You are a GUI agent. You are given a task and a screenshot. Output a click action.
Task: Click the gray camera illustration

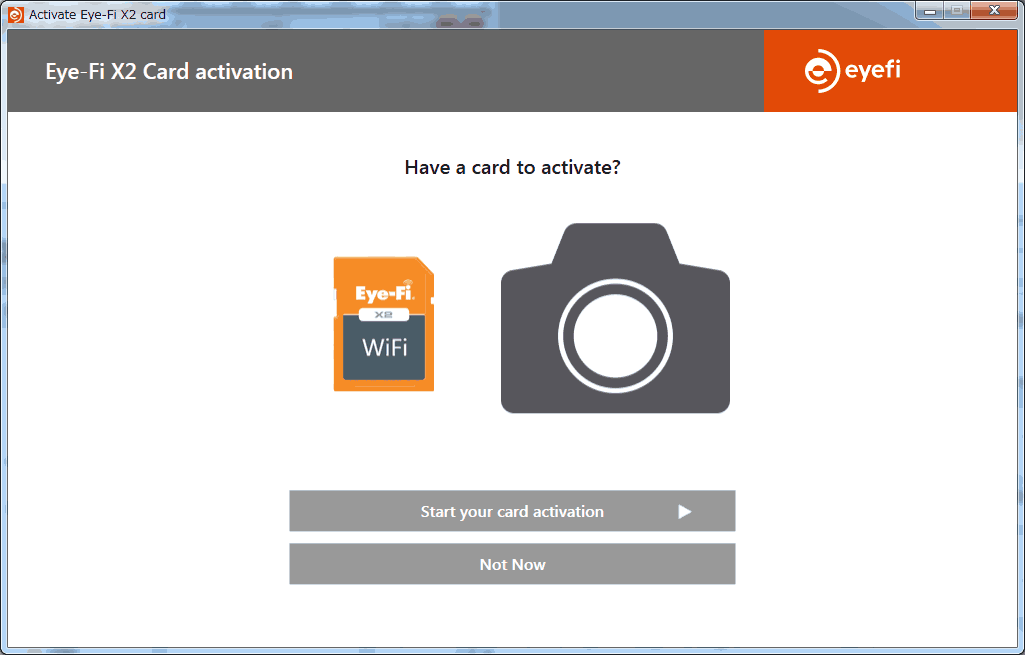click(x=615, y=318)
